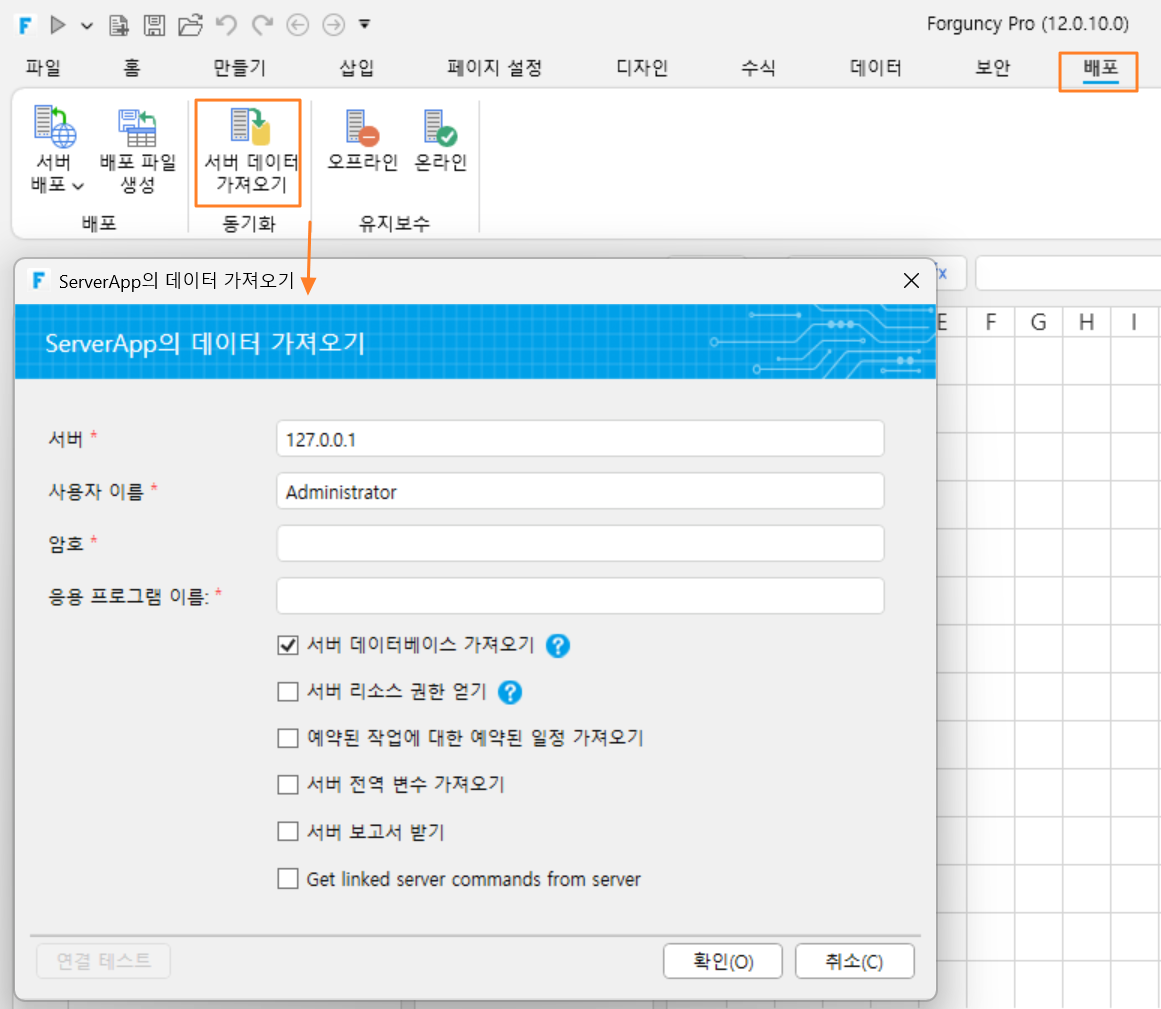
Task: Click the Run play icon in quick access toolbar
Action: coord(58,25)
